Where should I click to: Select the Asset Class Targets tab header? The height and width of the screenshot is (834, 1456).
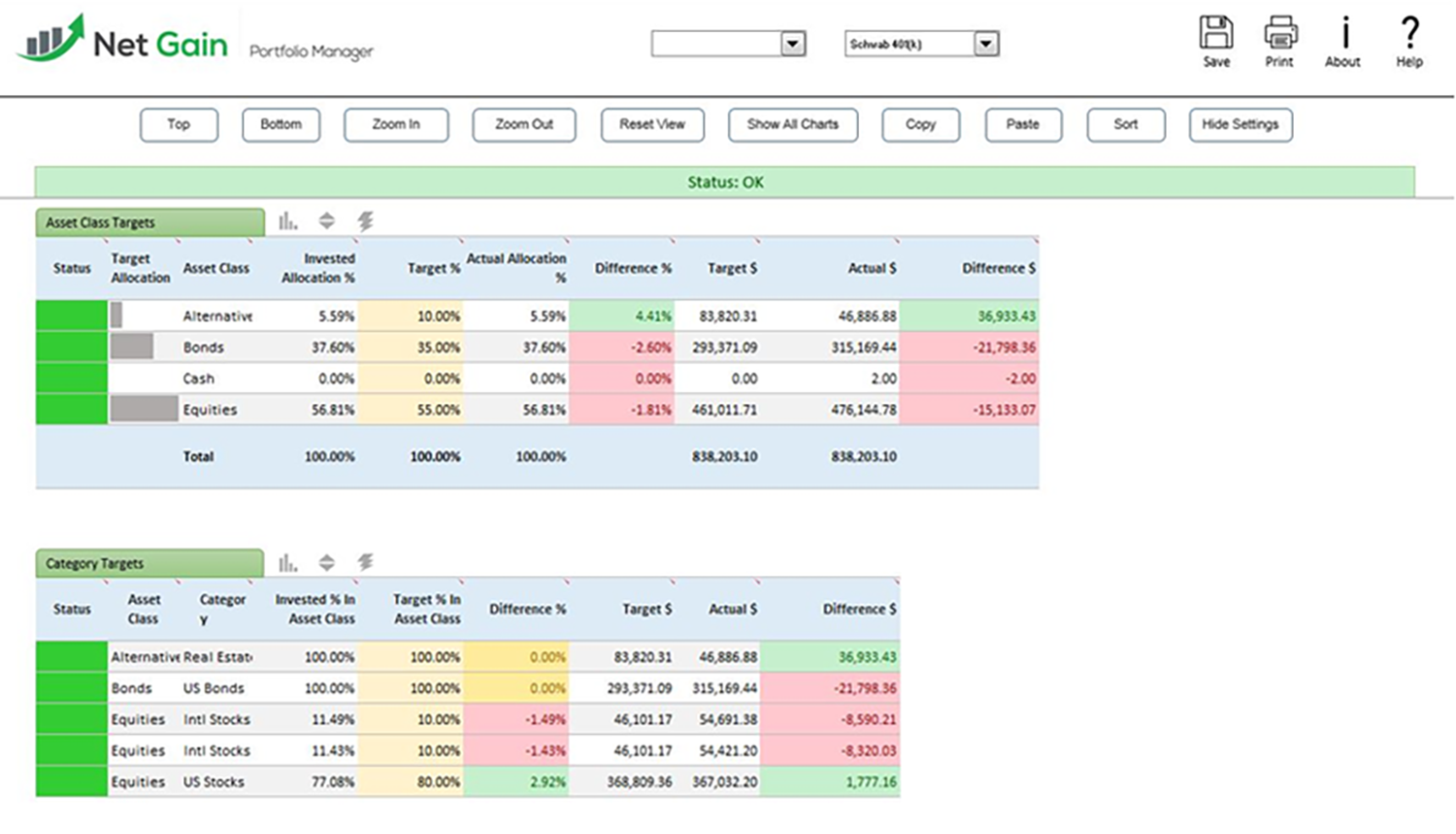(x=149, y=222)
